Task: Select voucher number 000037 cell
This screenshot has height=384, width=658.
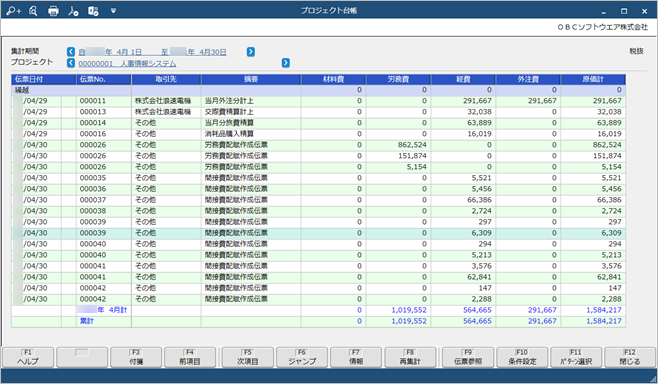Action: click(104, 200)
